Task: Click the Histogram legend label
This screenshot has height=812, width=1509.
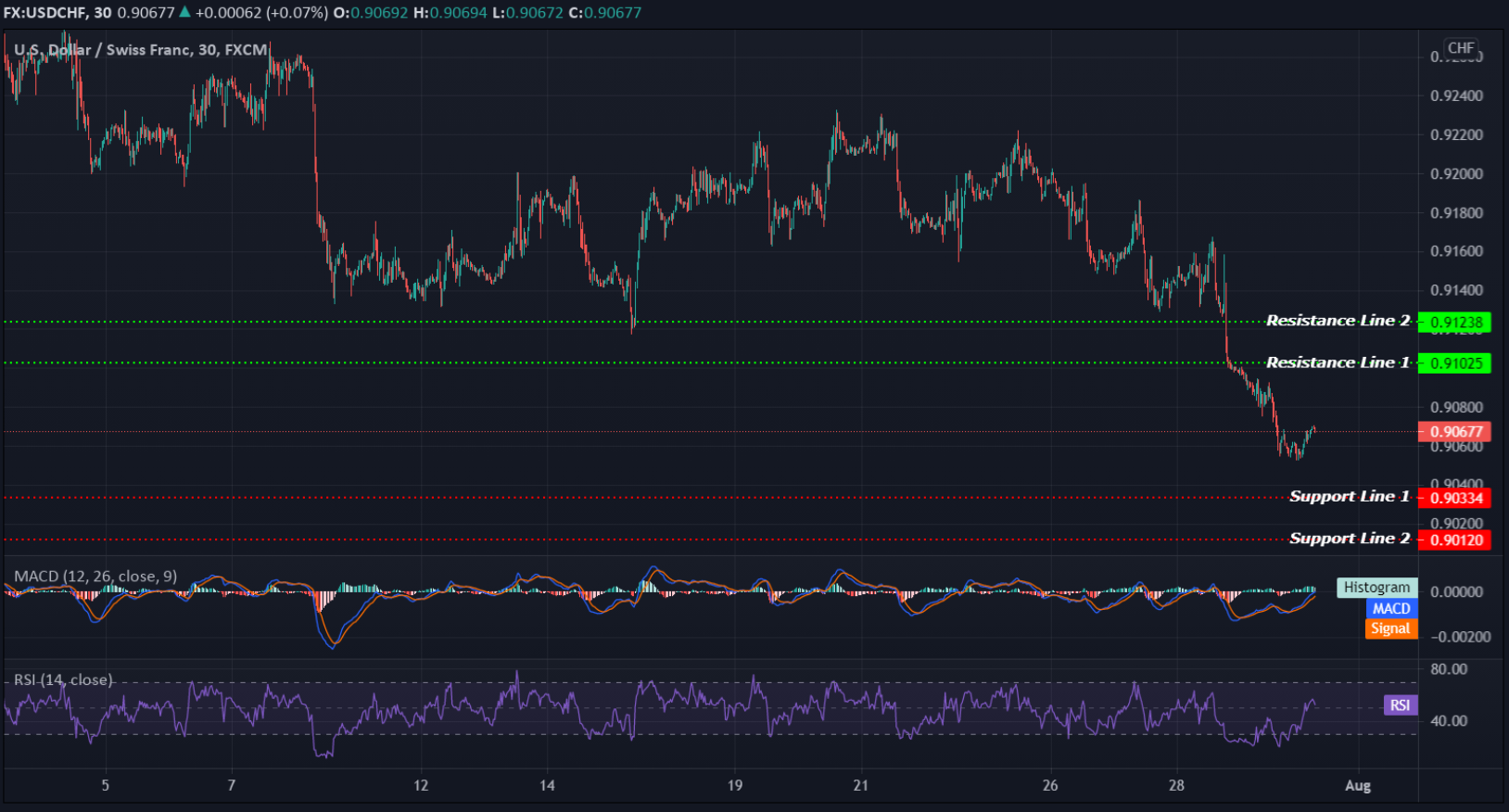Action: (1376, 588)
